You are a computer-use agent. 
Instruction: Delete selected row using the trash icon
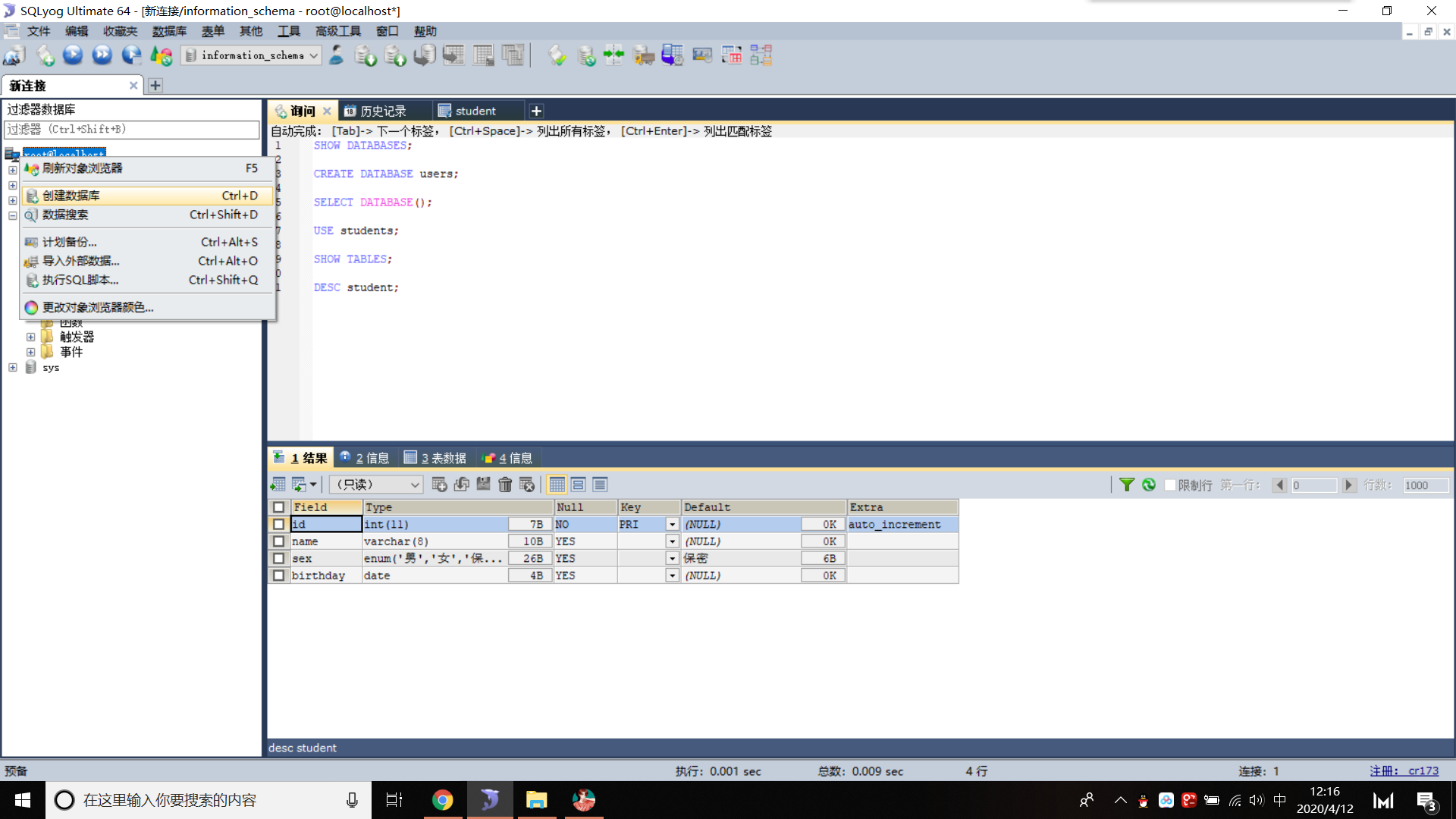[x=505, y=484]
